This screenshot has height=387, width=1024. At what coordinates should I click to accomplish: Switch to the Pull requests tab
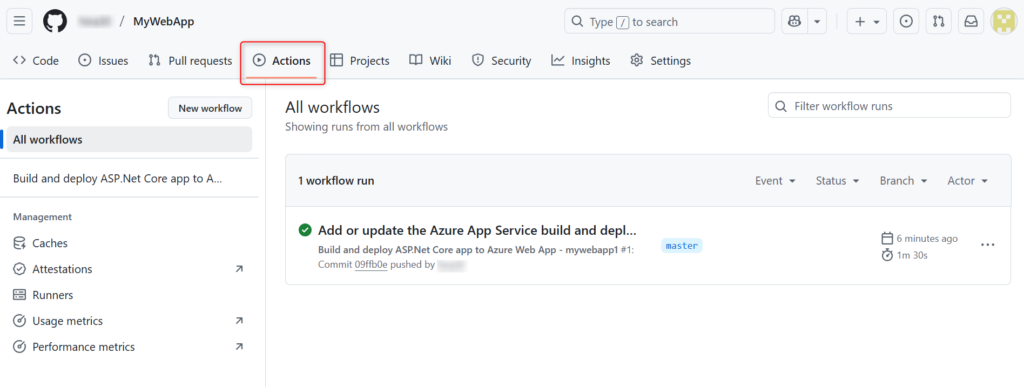point(190,61)
